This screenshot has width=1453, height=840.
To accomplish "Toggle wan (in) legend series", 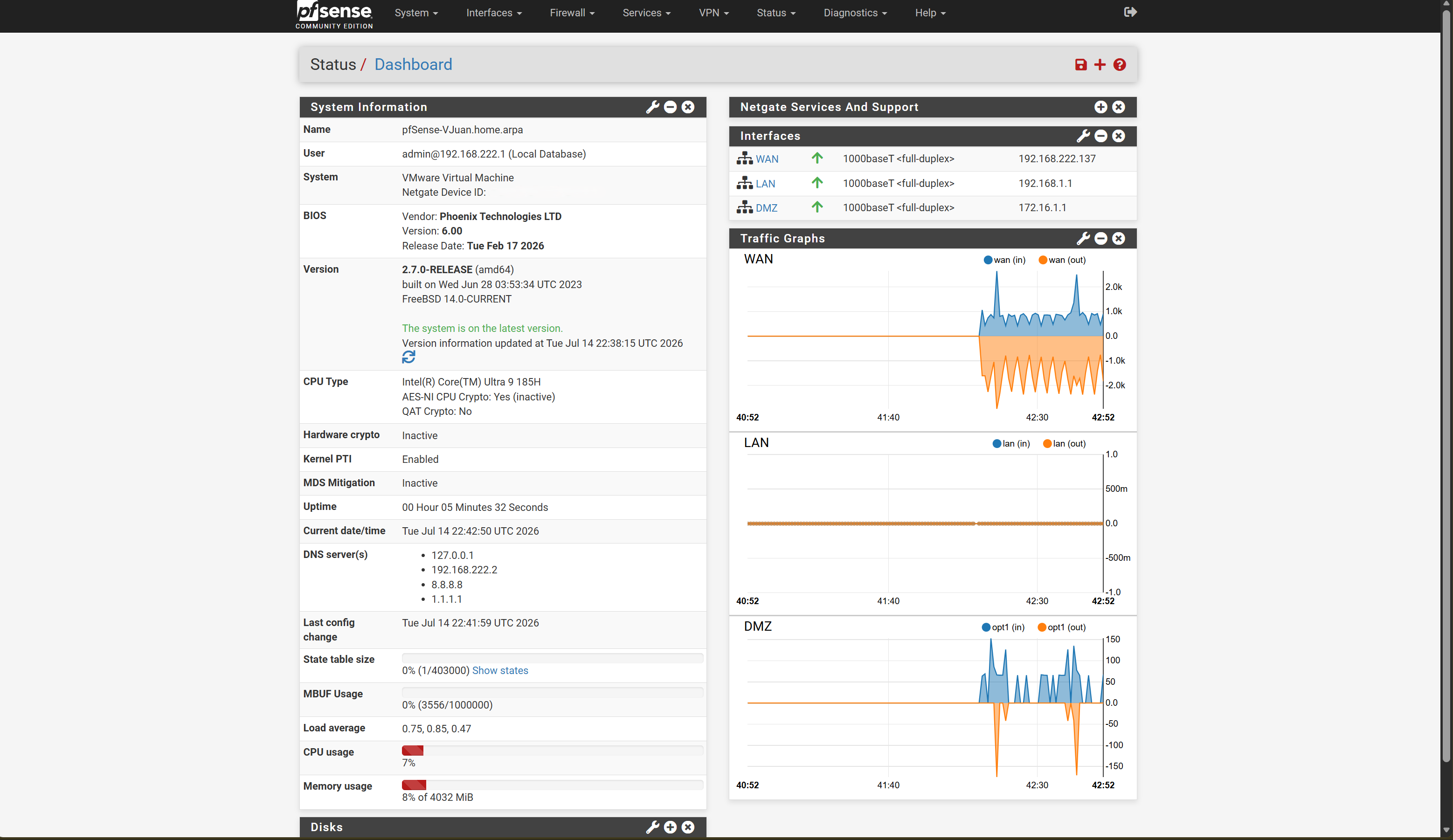I will 1004,260.
